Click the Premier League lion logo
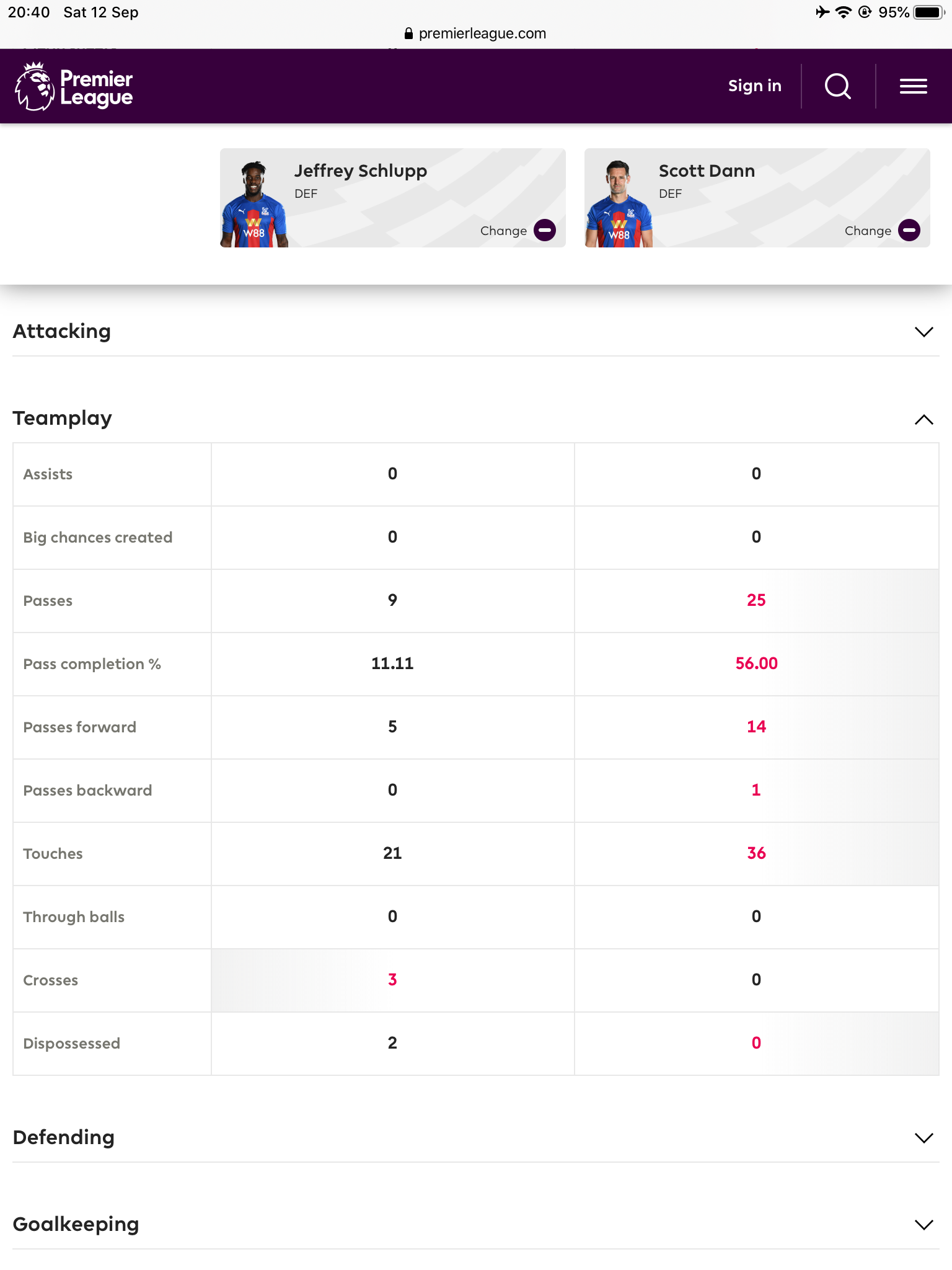This screenshot has width=952, height=1270. tap(35, 87)
